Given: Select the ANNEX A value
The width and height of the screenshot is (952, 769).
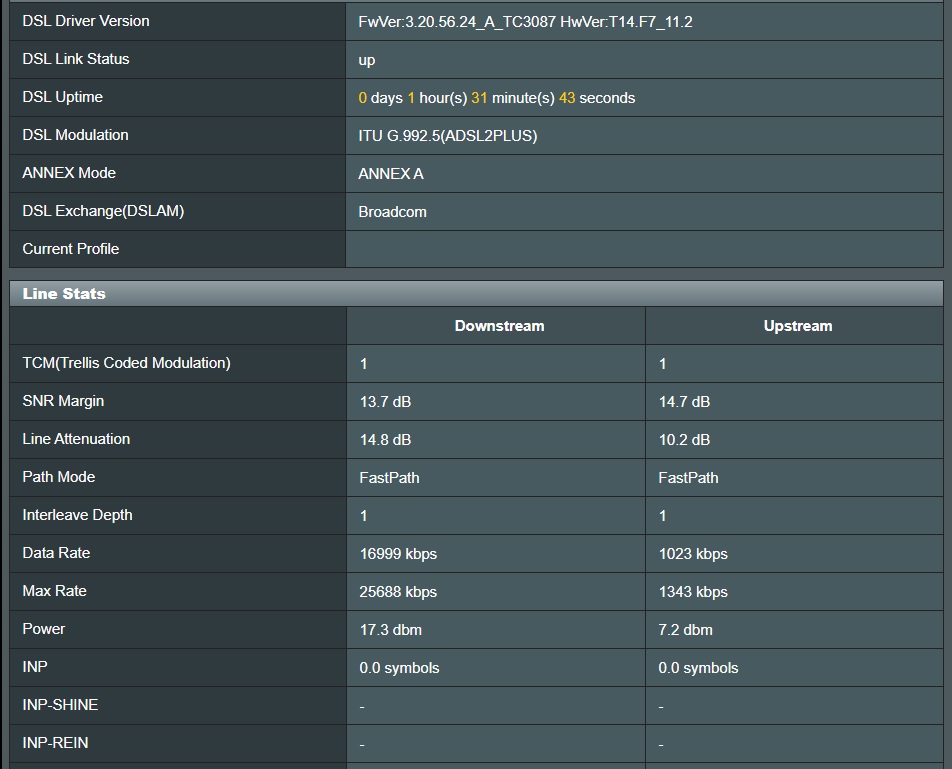Looking at the screenshot, I should [x=391, y=174].
